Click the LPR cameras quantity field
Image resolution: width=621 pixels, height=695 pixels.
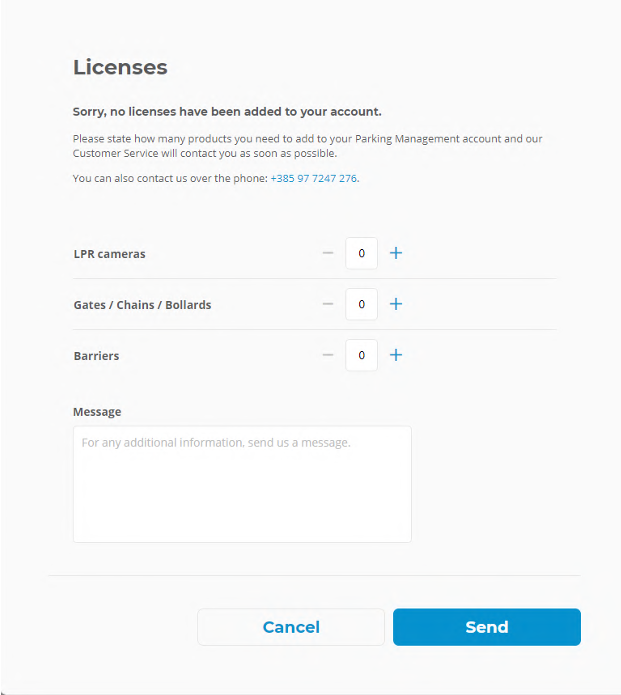coord(361,253)
